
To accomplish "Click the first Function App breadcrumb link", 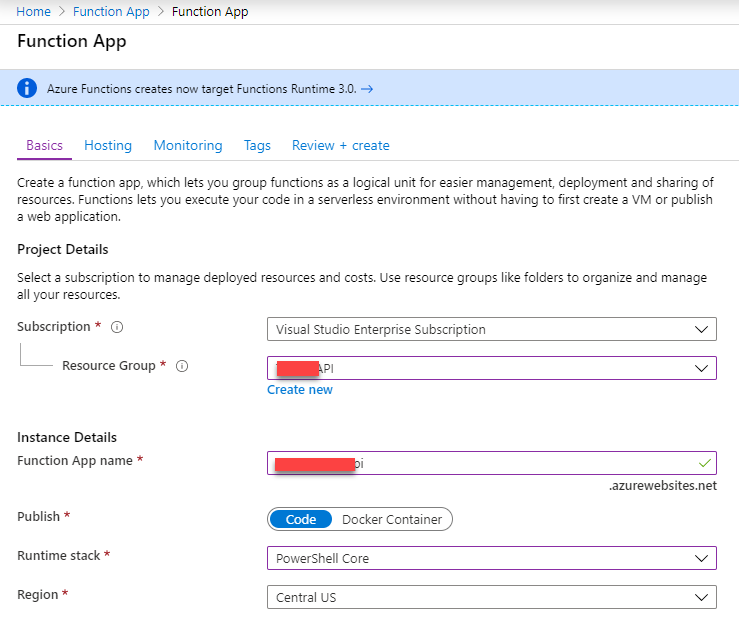I will (x=111, y=12).
